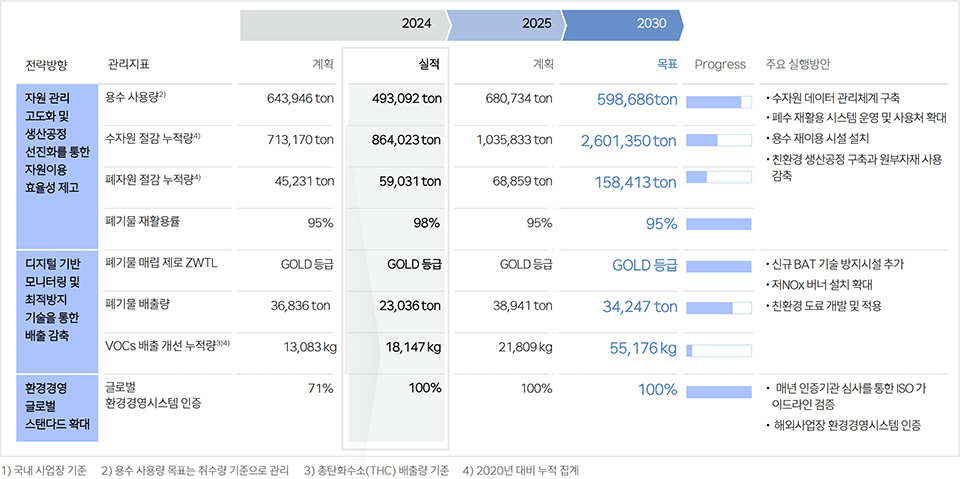Click the 493,092 ton actual value
This screenshot has width=960, height=479.
click(406, 99)
